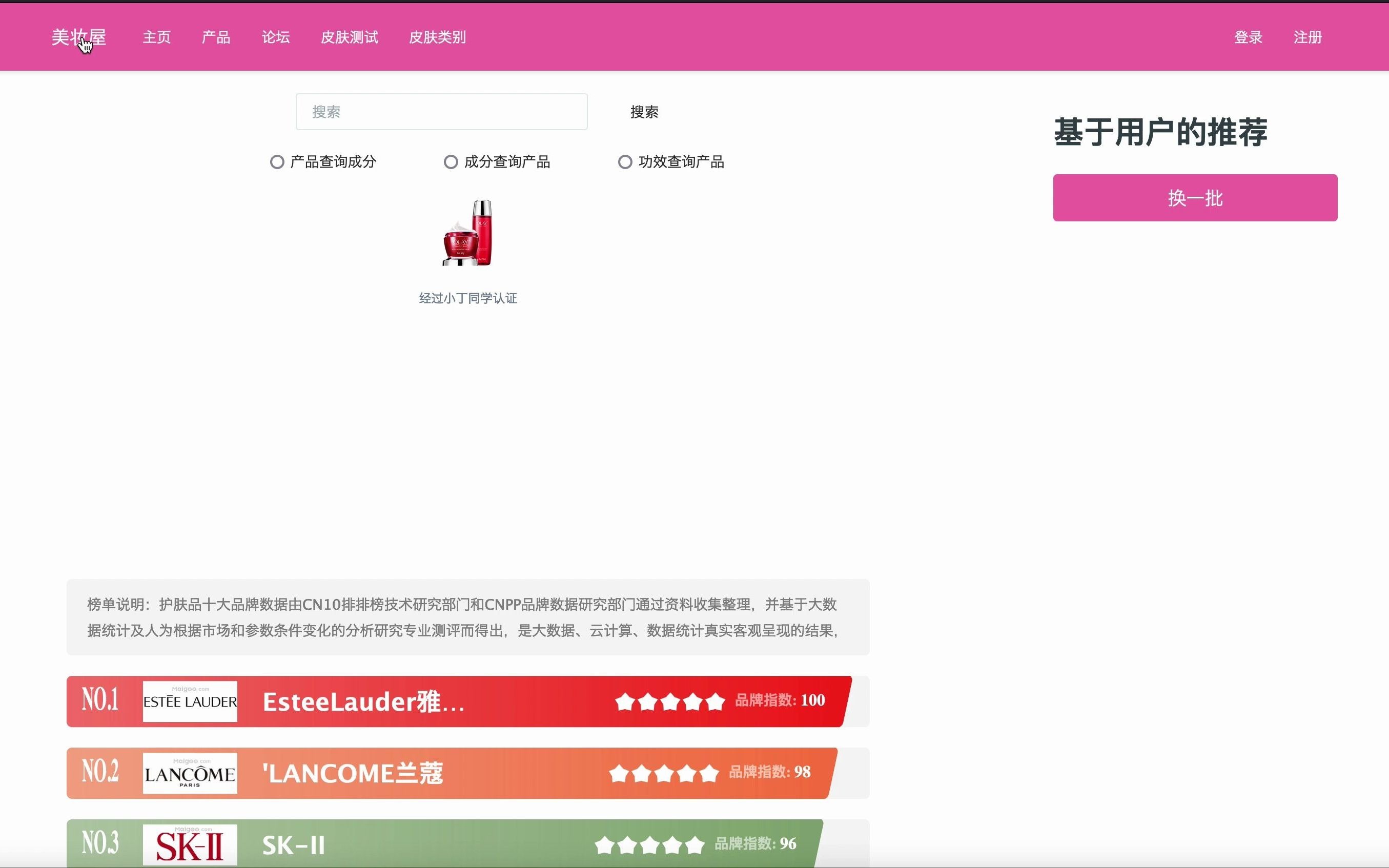
Task: Click the 换一批 button
Action: click(1195, 198)
